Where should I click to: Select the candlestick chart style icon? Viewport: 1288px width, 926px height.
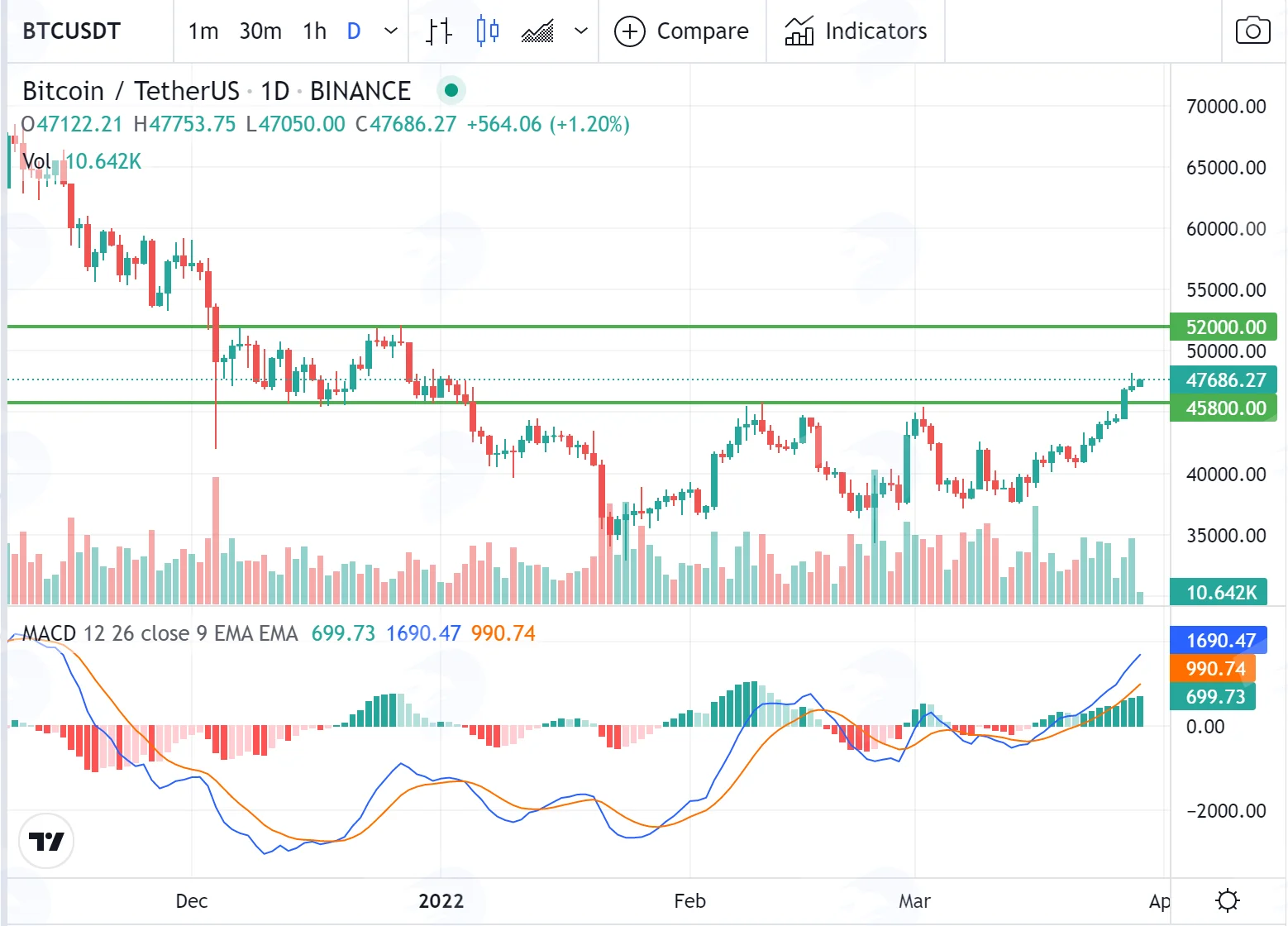click(488, 31)
